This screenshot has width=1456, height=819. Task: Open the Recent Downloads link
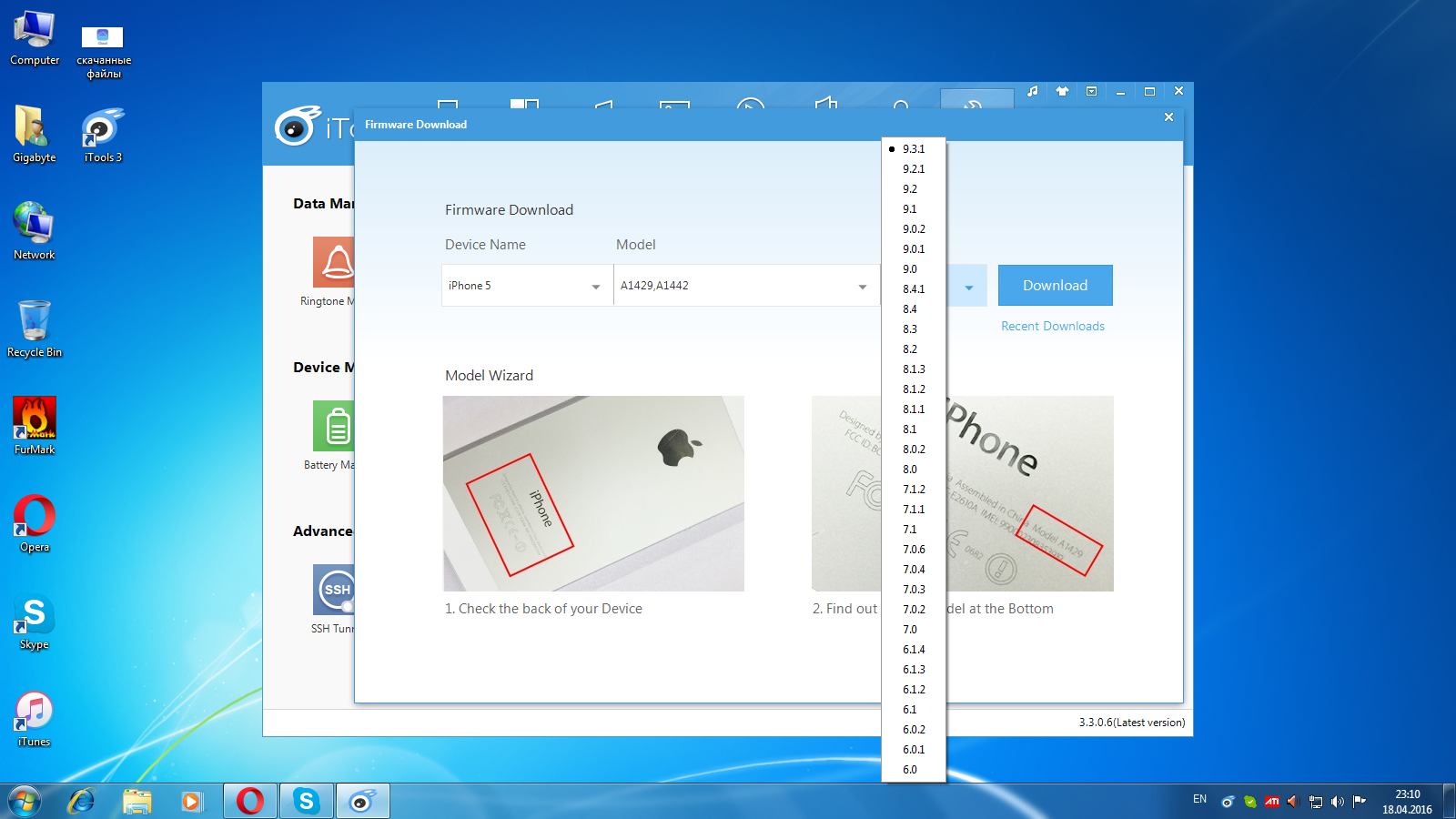(1052, 327)
